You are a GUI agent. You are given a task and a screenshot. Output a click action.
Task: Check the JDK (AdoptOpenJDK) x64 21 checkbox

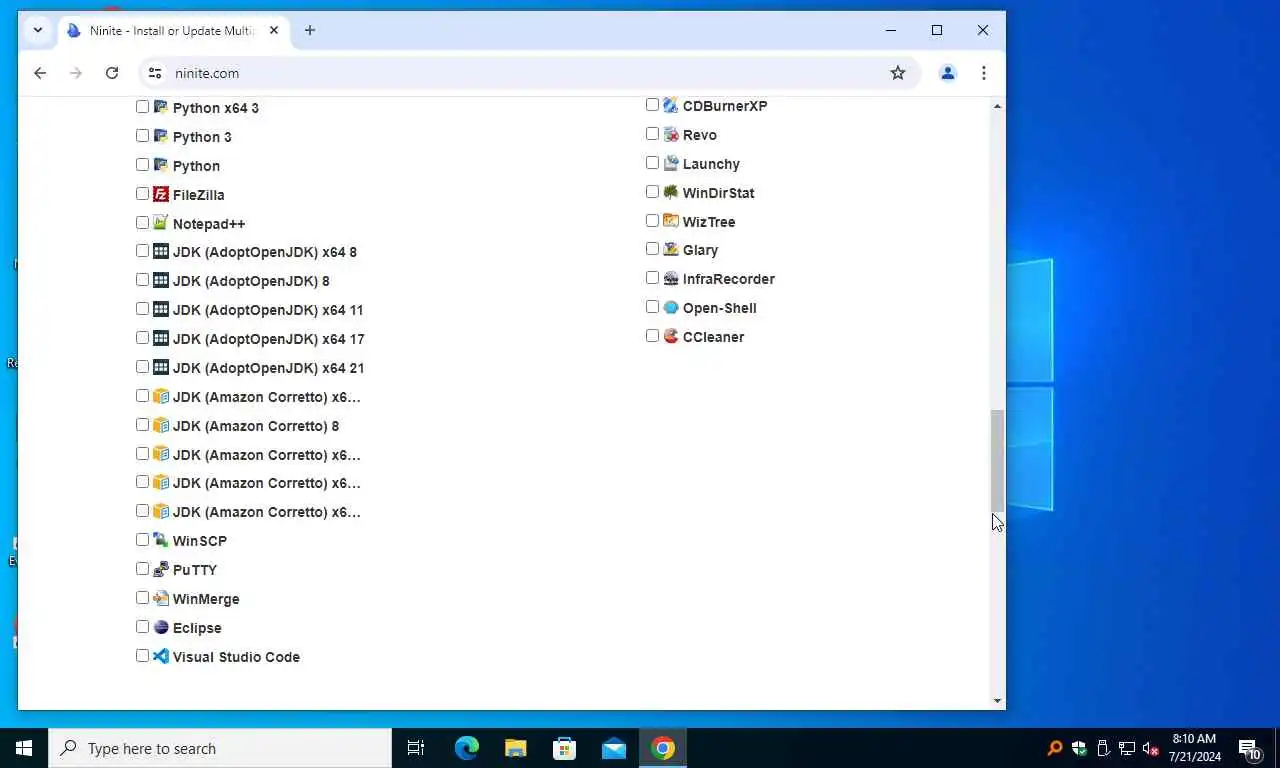(x=142, y=367)
